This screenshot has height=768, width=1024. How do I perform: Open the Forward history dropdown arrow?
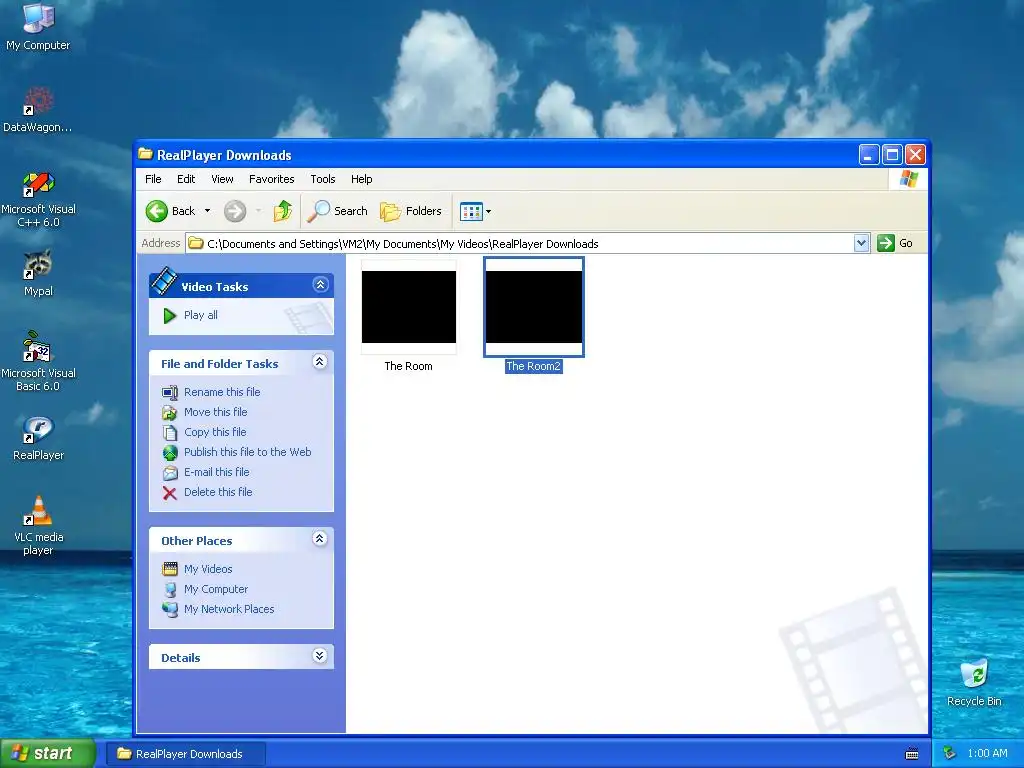[259, 211]
